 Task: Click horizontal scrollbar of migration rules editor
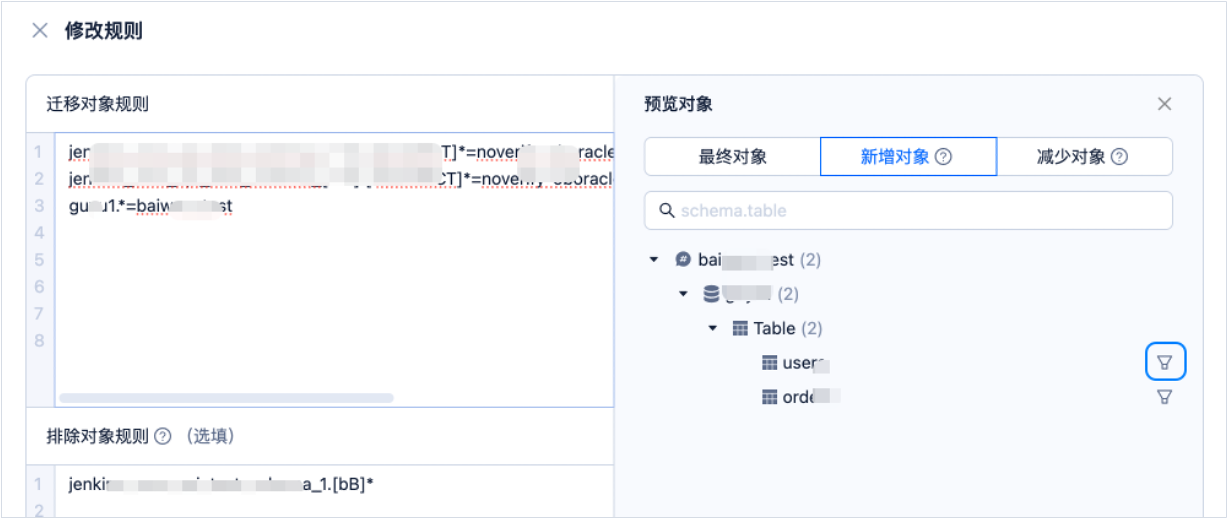pyautogui.click(x=226, y=398)
